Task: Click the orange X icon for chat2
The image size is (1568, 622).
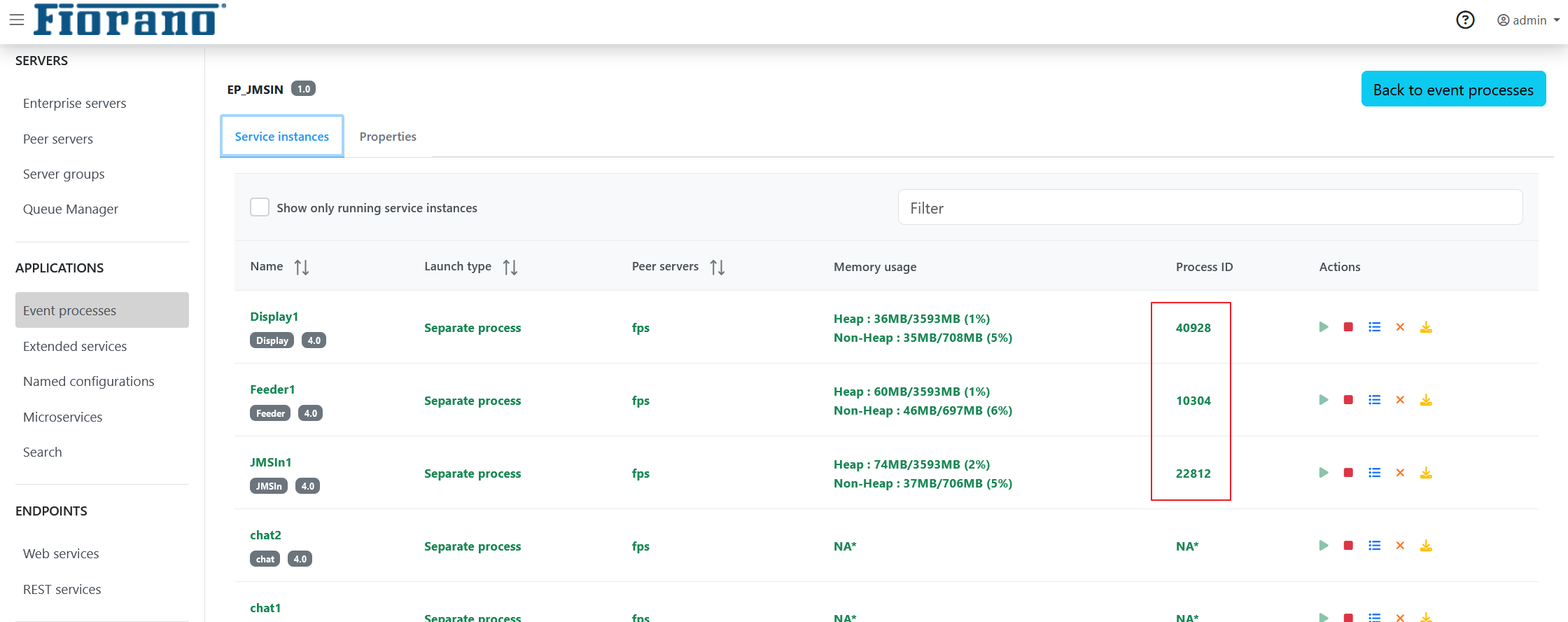Action: [x=1400, y=546]
